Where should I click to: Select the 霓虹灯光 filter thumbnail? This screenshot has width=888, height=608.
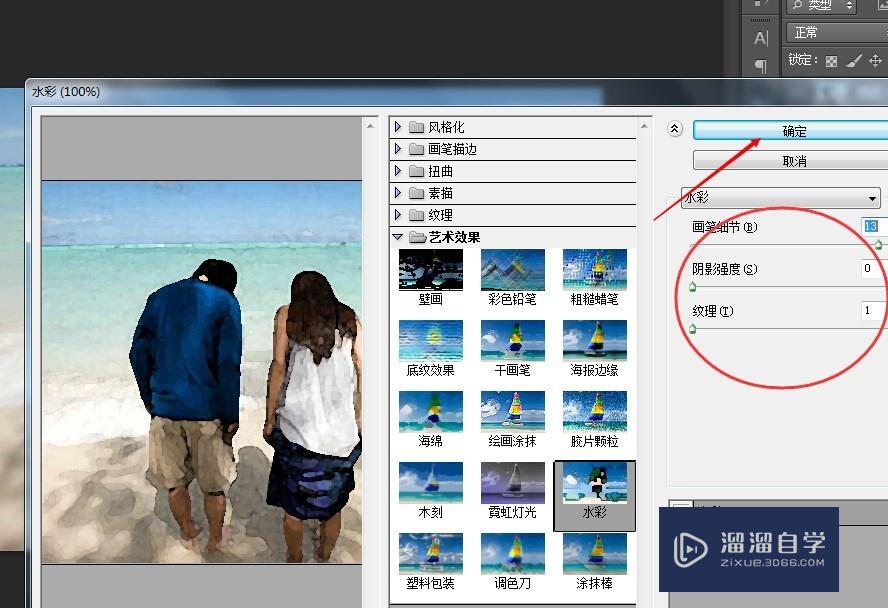coord(513,483)
